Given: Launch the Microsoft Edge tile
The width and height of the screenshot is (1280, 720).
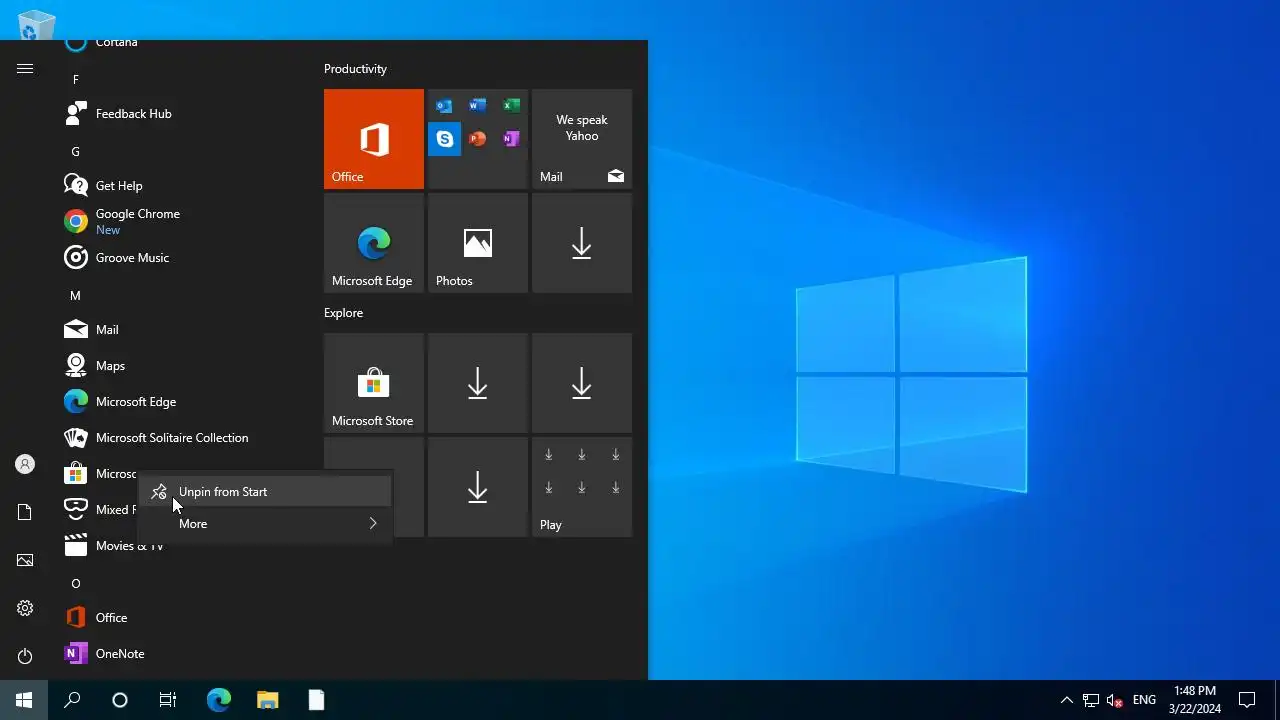Looking at the screenshot, I should (x=374, y=243).
